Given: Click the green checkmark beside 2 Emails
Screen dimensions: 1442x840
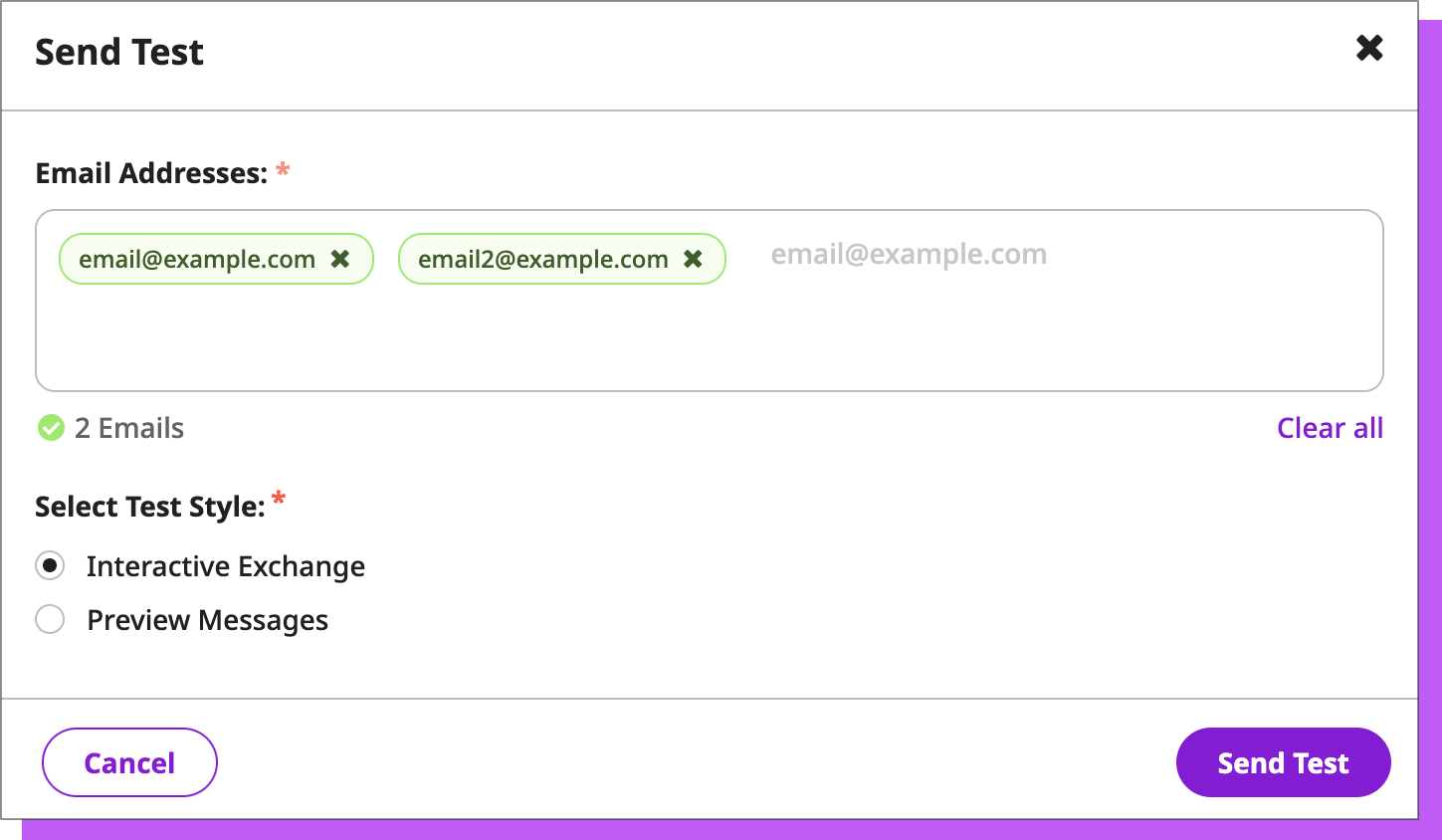Looking at the screenshot, I should coord(51,428).
